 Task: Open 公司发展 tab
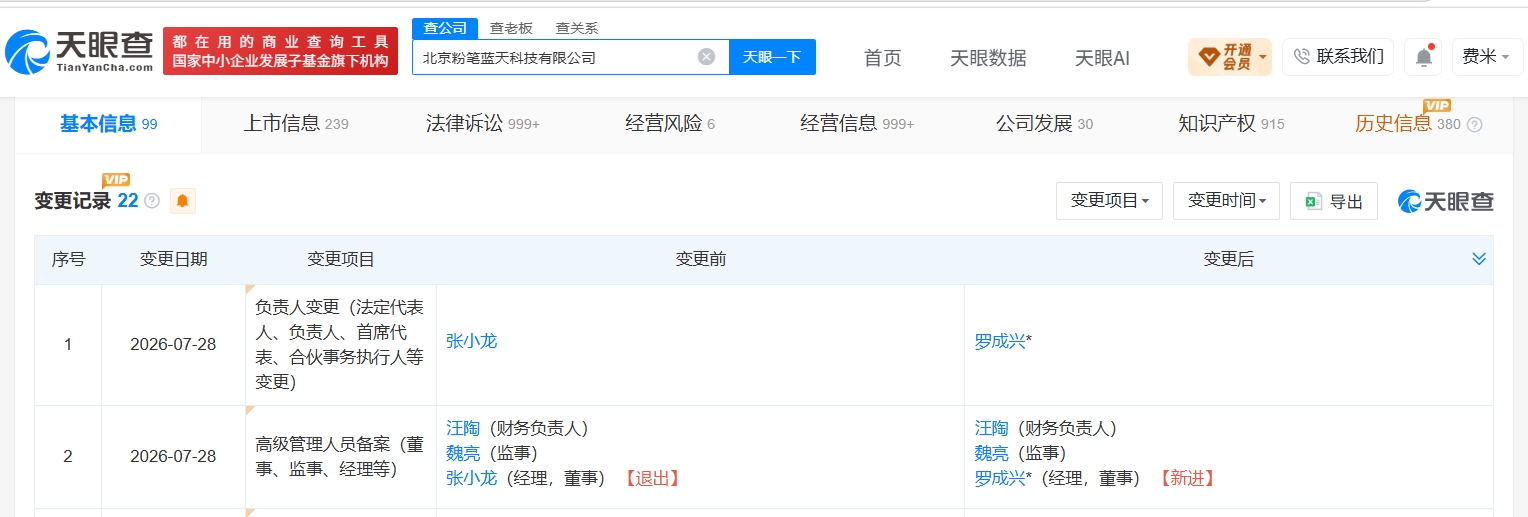(1044, 124)
